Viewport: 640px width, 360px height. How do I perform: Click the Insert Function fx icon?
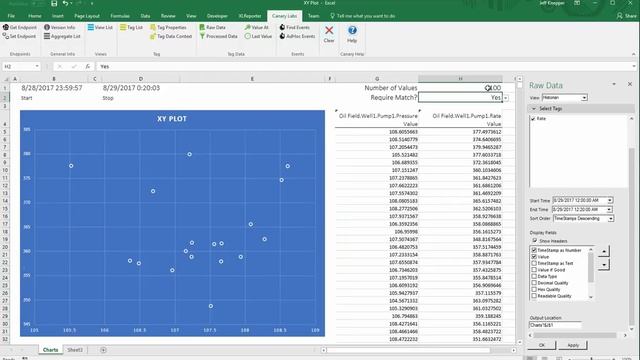[x=88, y=67]
